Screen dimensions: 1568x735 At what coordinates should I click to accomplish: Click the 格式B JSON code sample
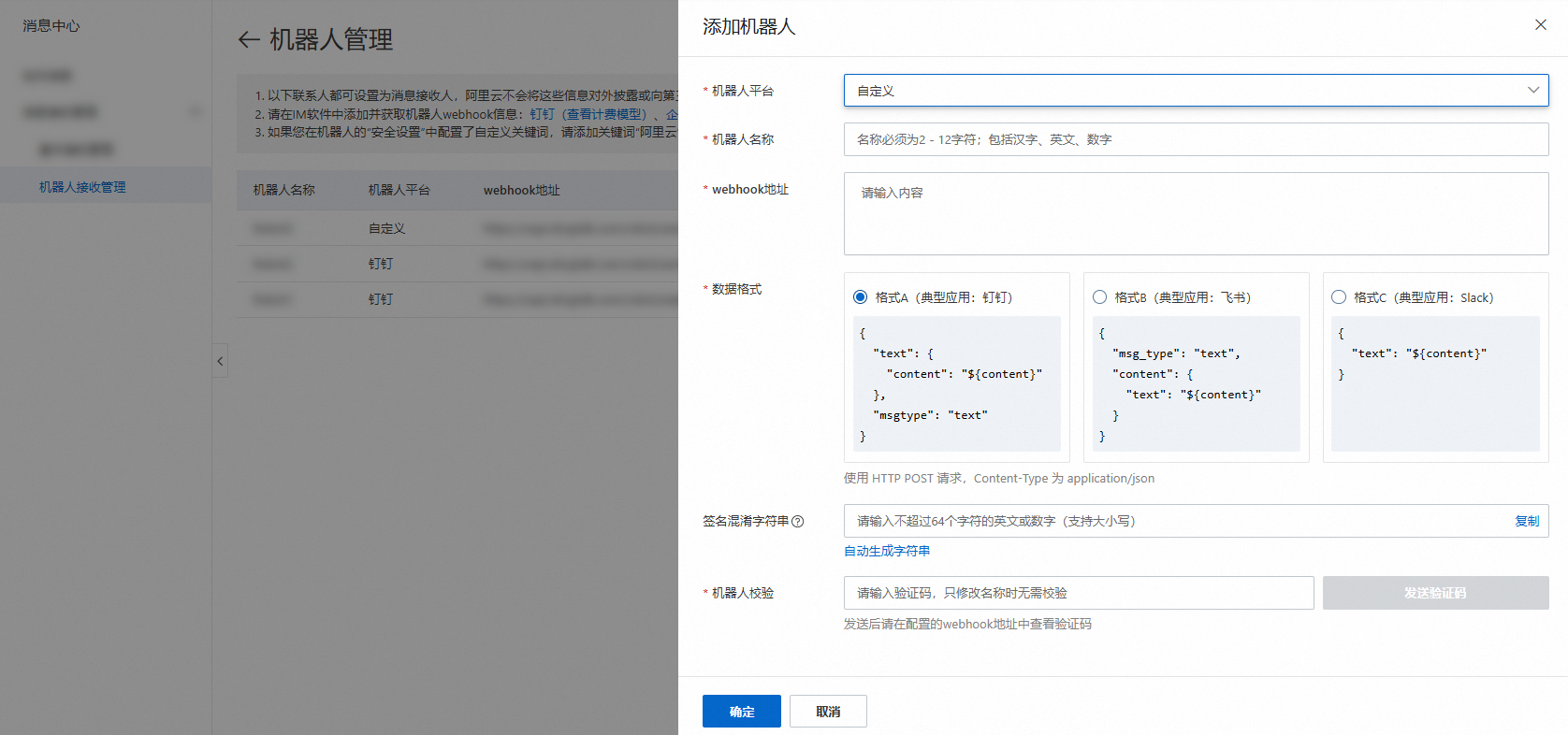click(1196, 384)
